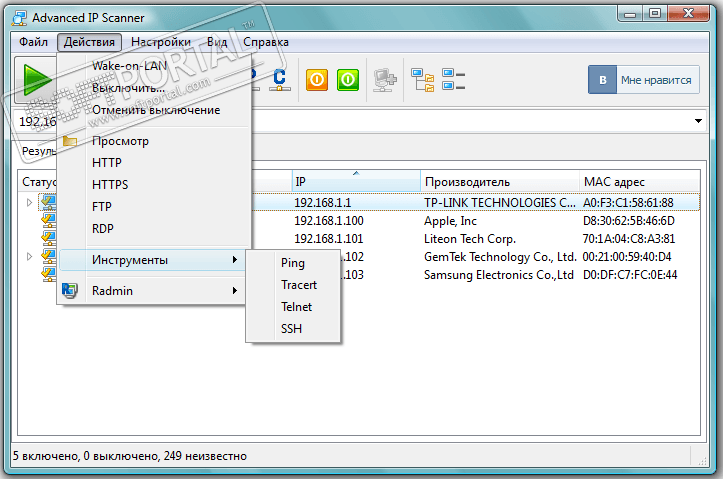Click the Мне нравится button
The width and height of the screenshot is (723, 479).
click(x=644, y=80)
